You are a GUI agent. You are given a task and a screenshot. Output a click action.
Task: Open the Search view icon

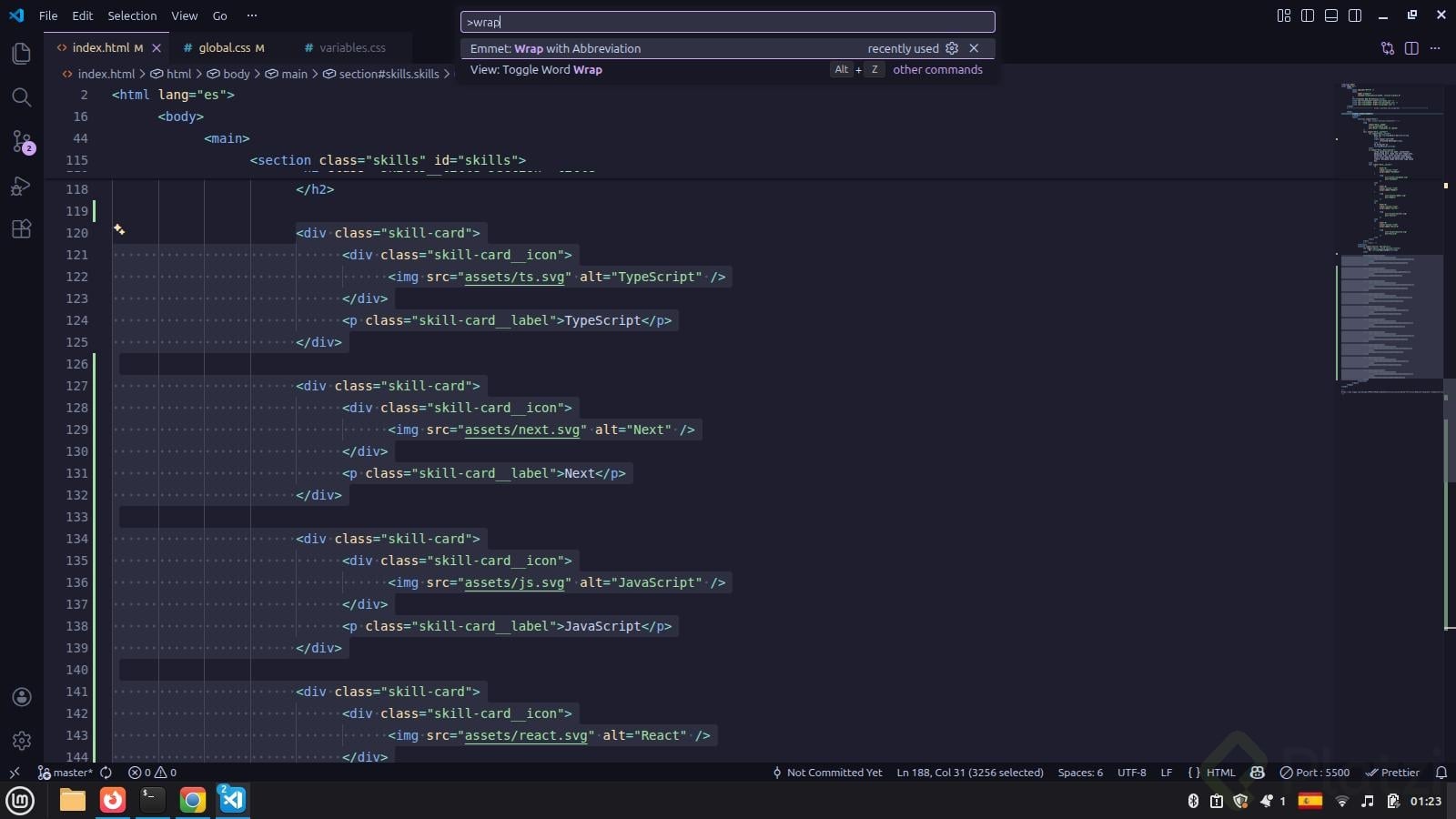pos(22,97)
